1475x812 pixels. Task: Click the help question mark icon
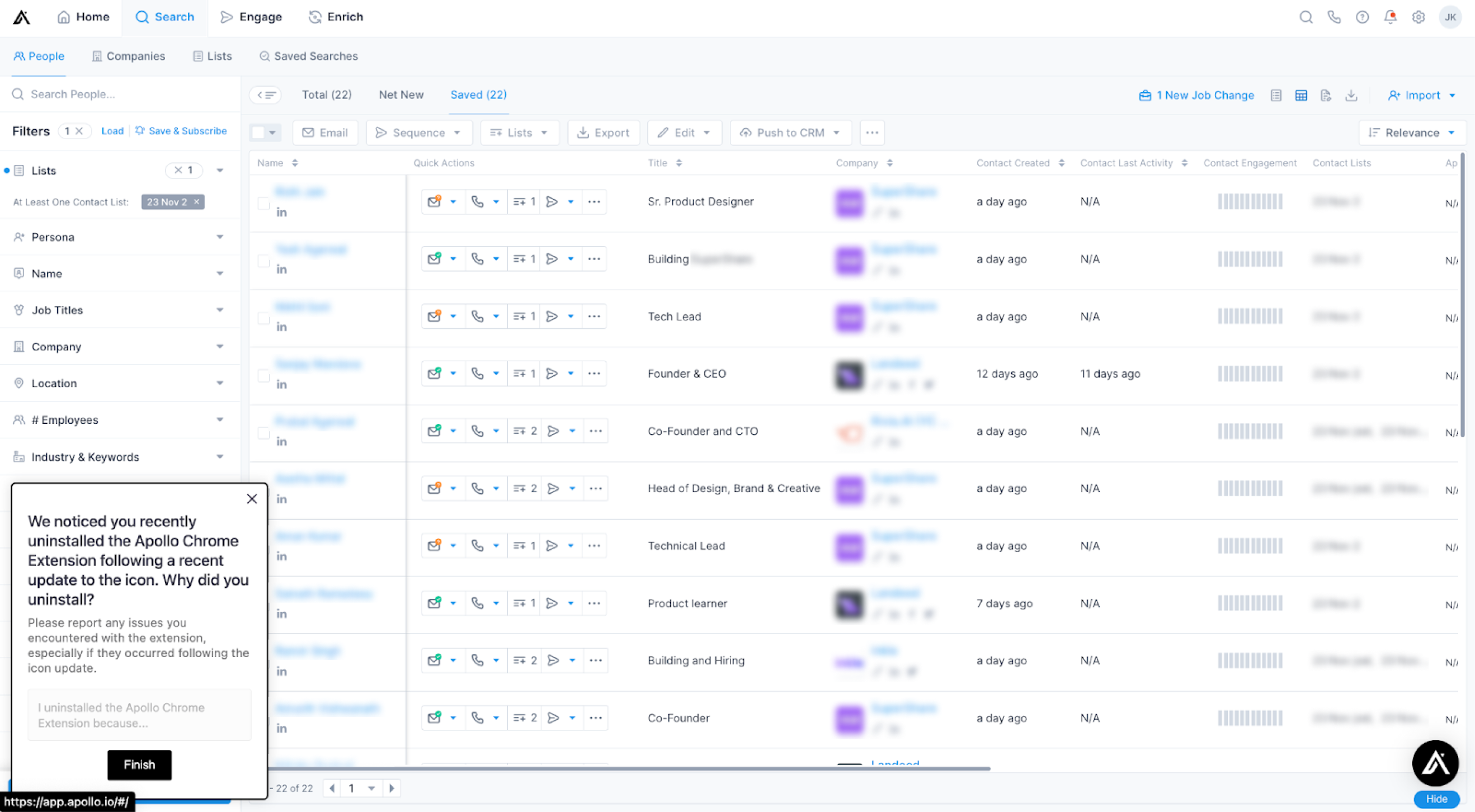tap(1361, 17)
